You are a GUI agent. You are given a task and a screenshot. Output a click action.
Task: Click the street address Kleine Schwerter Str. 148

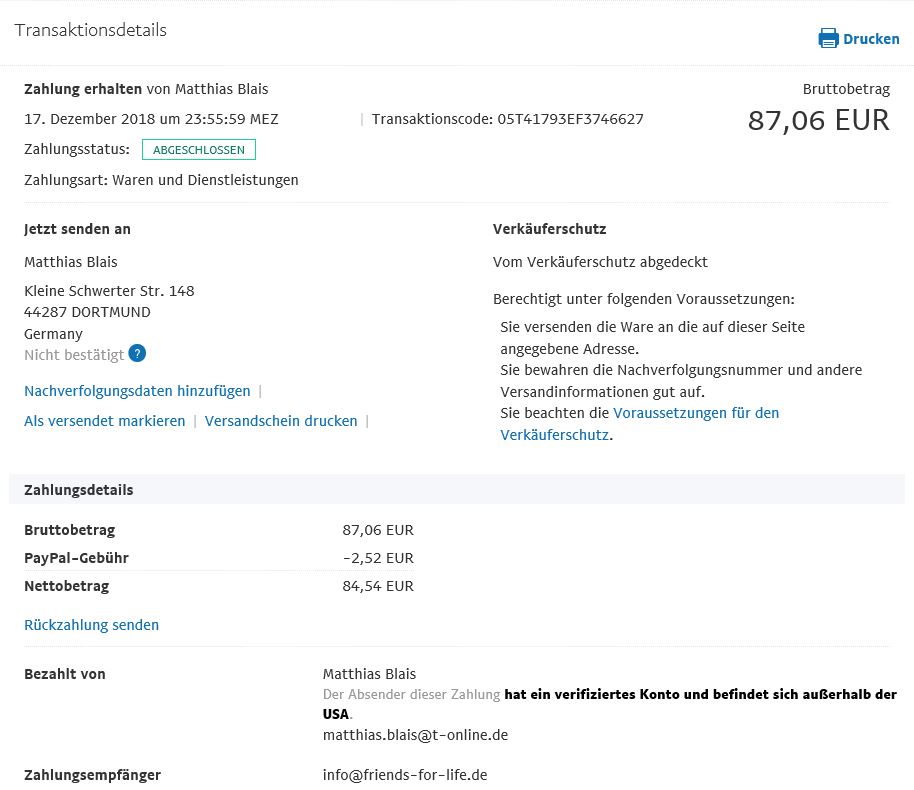pyautogui.click(x=109, y=291)
